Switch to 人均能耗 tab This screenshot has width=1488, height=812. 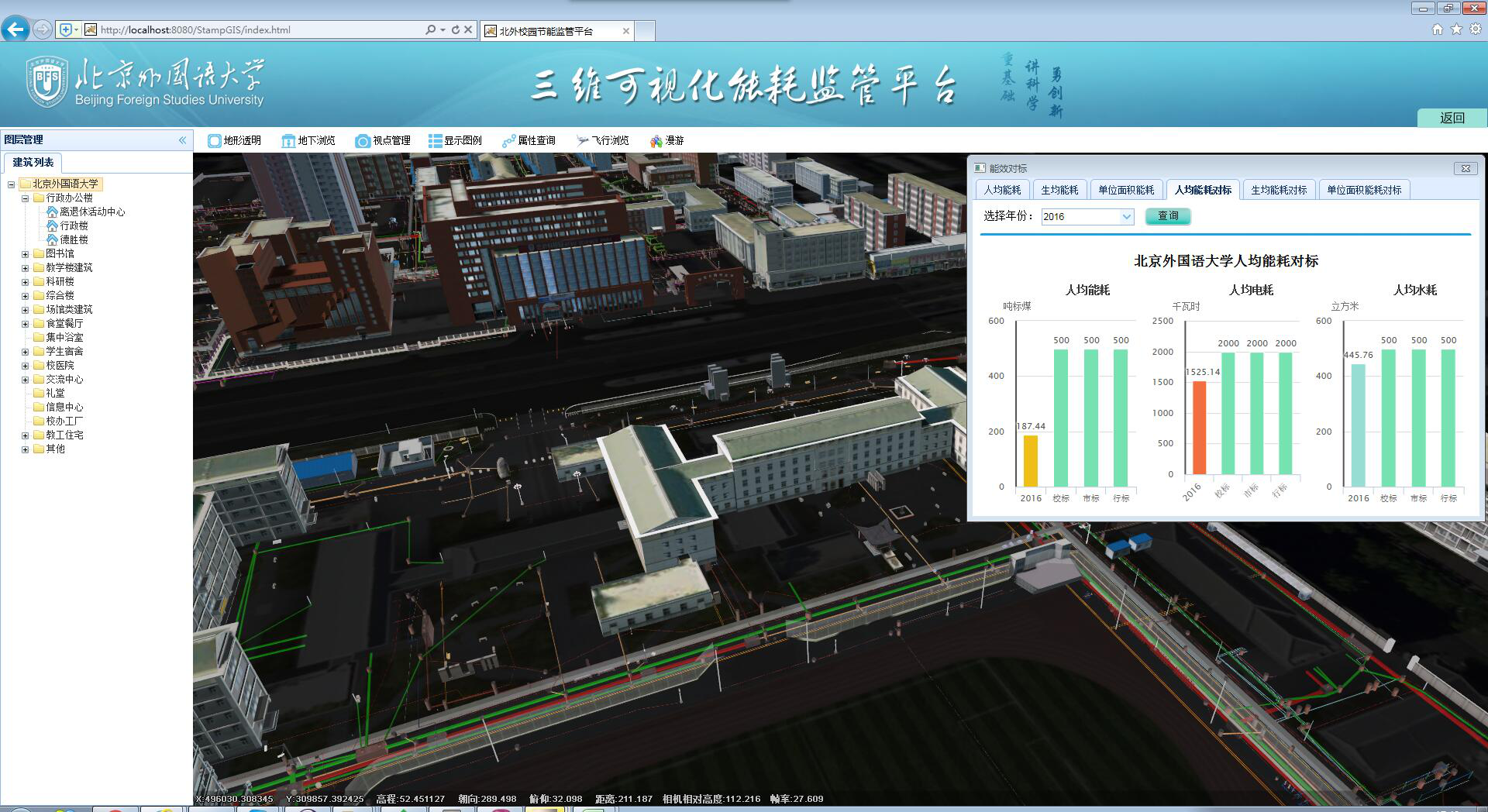point(1002,190)
